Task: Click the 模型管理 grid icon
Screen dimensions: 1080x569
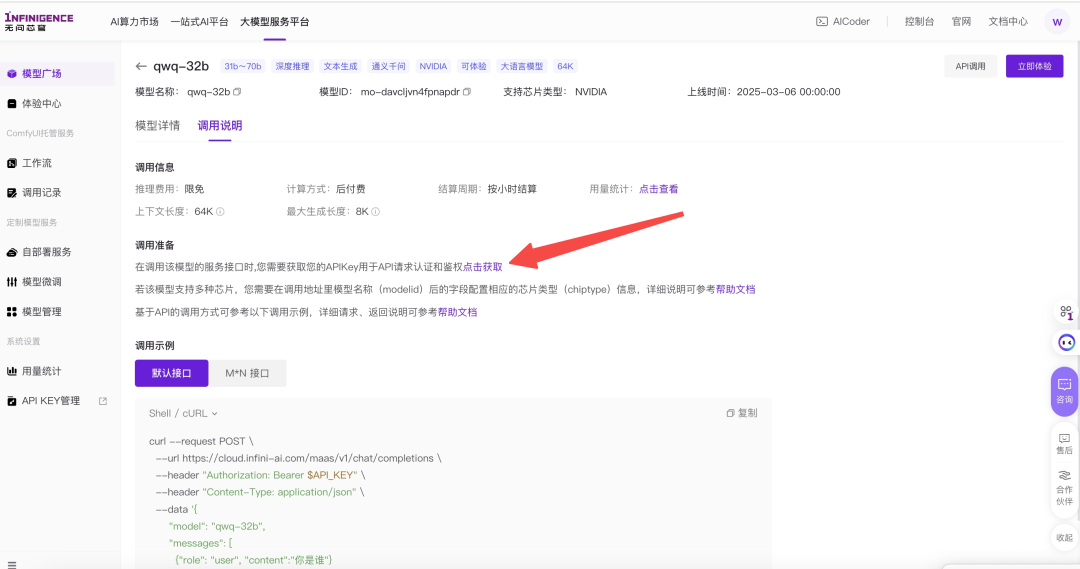Action: [12, 311]
